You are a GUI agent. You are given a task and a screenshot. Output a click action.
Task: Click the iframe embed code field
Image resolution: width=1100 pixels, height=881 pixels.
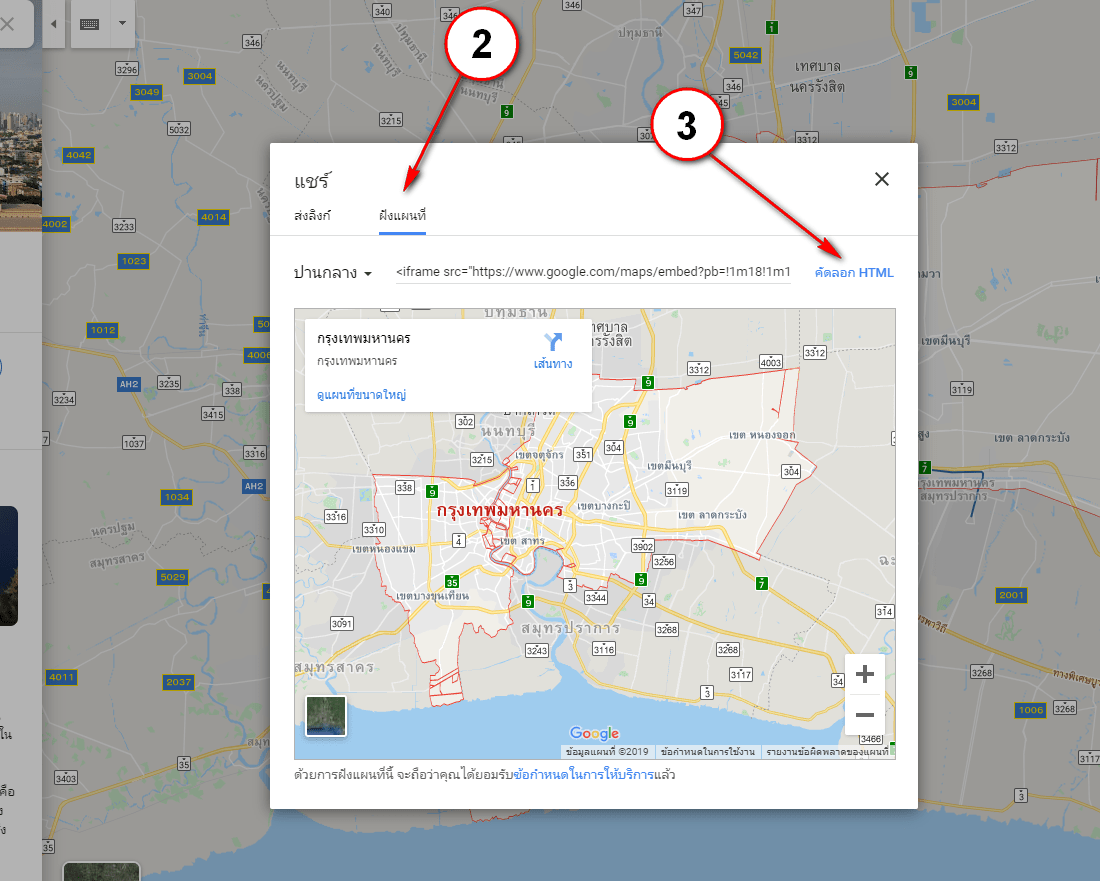tap(593, 272)
